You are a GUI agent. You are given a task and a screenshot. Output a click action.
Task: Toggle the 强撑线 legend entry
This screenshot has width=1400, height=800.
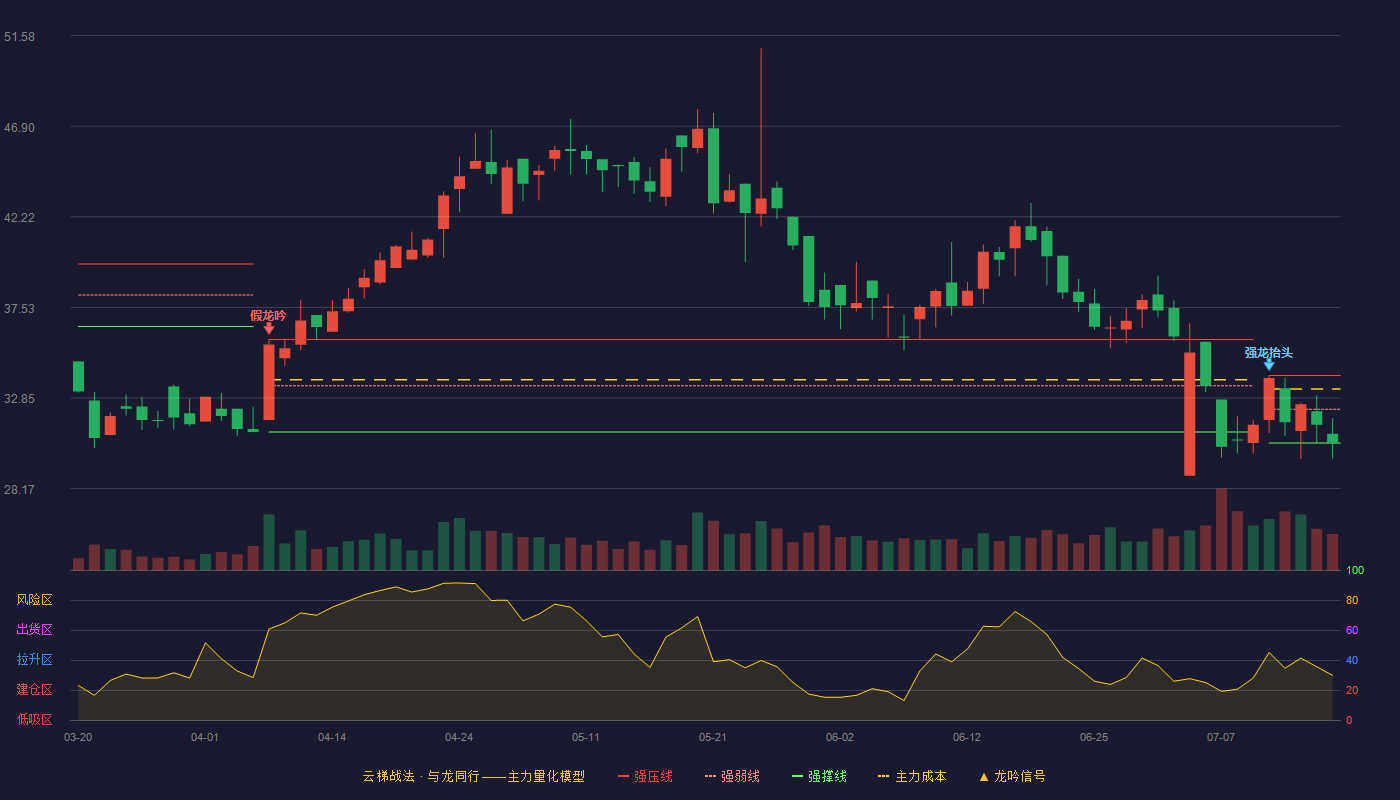(x=819, y=776)
